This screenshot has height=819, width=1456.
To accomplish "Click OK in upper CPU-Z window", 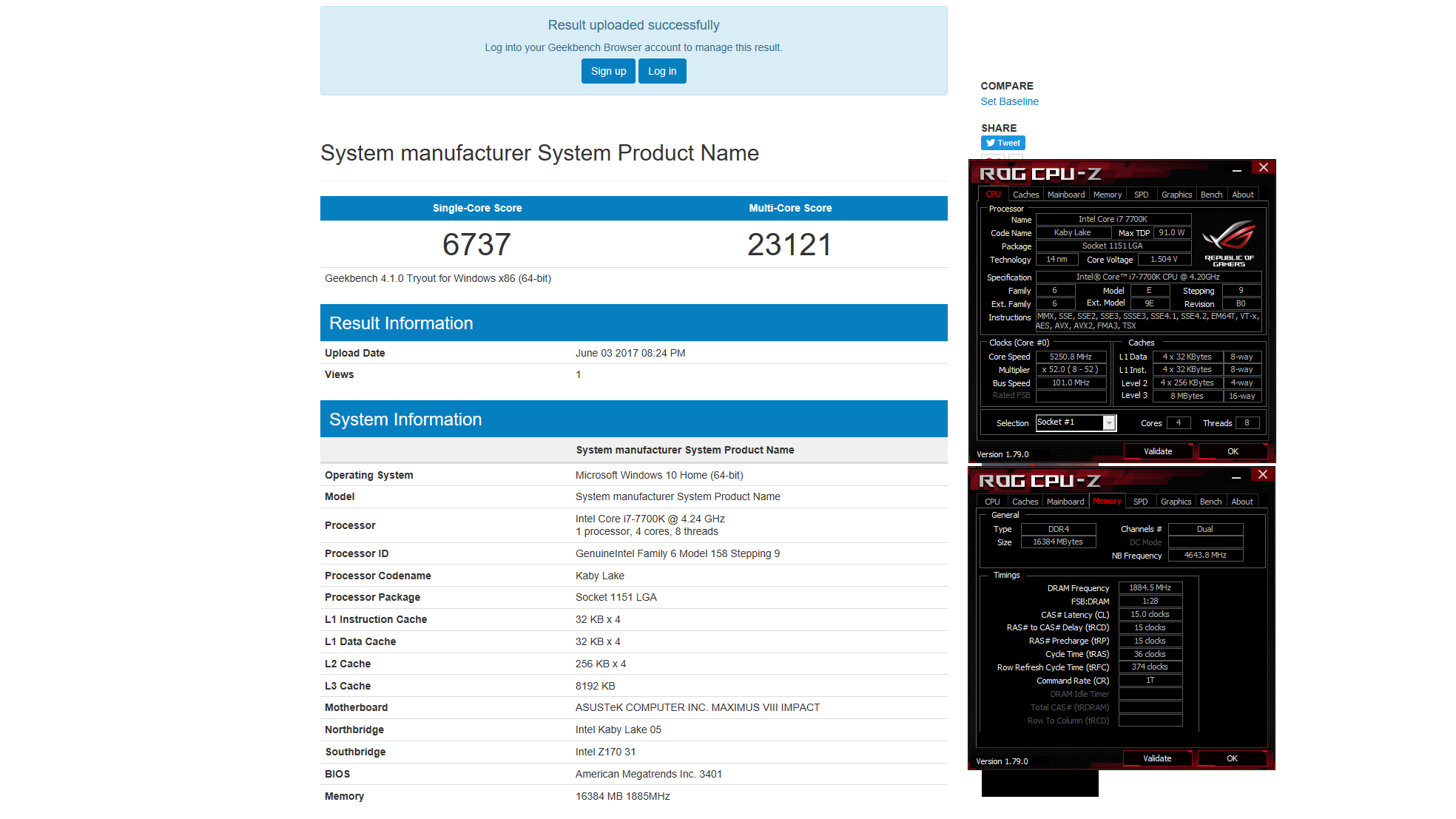I will (1233, 451).
